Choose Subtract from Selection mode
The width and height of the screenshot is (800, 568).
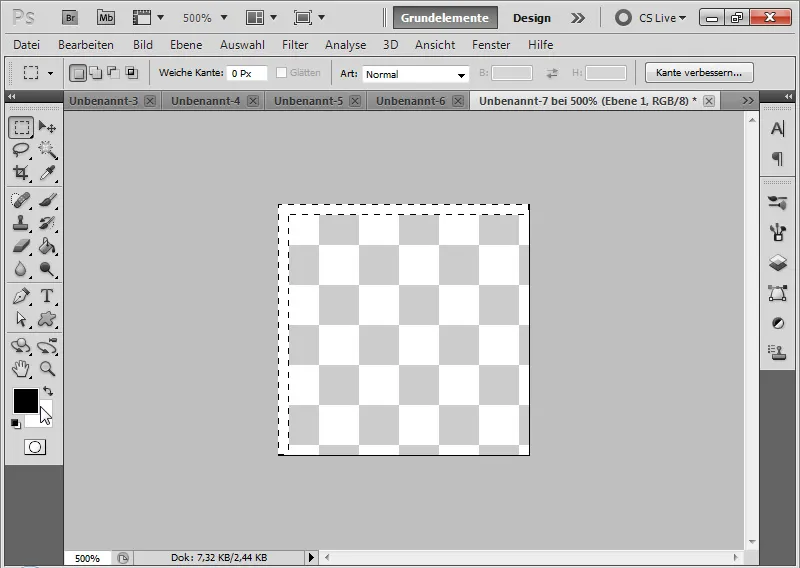point(113,73)
